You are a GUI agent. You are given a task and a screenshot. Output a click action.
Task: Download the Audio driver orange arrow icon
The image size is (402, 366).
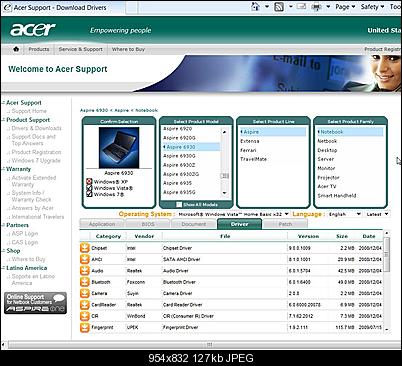pyautogui.click(x=85, y=270)
